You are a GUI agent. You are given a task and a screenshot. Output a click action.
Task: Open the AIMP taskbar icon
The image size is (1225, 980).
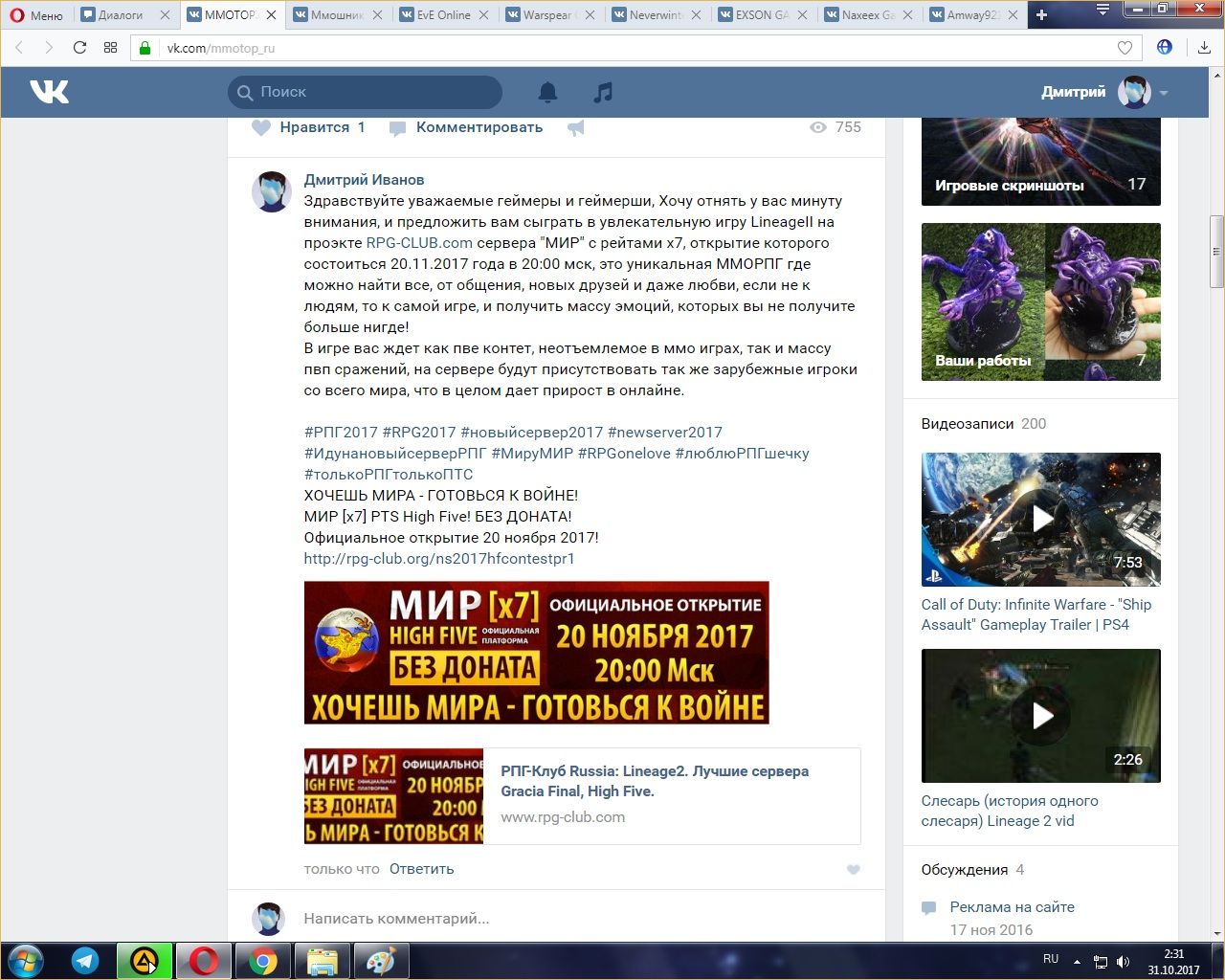coord(145,961)
